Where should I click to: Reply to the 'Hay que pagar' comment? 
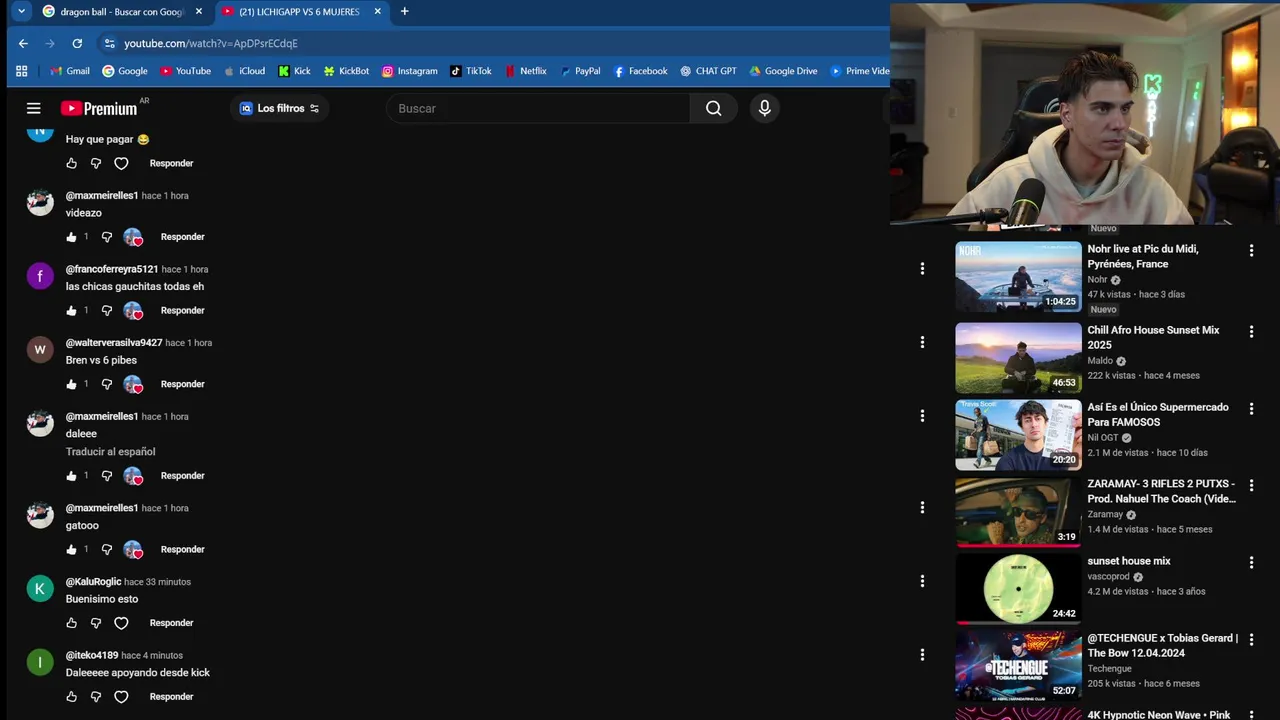pos(171,163)
